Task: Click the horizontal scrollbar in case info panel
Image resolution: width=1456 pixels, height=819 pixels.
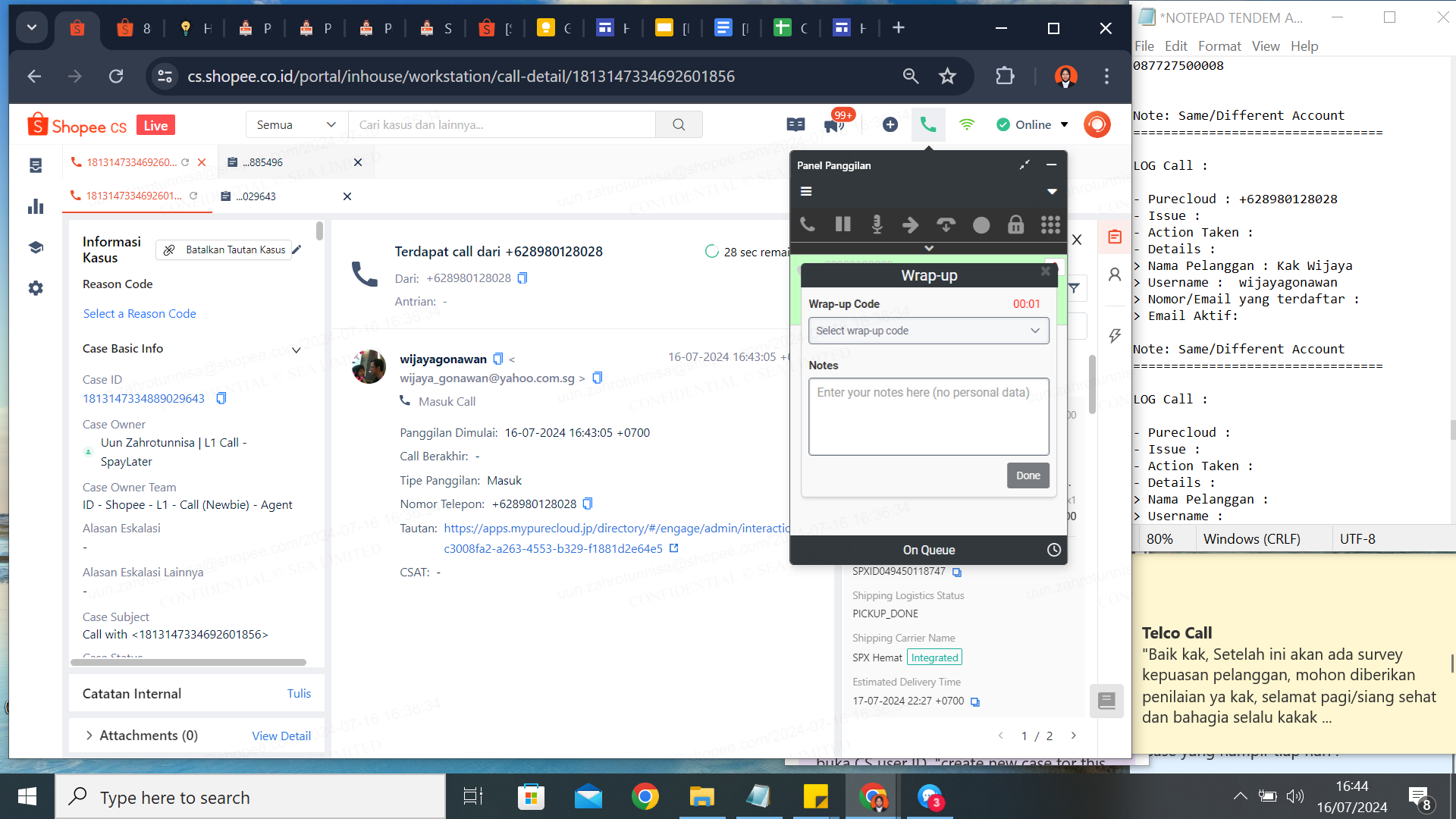Action: tap(188, 662)
